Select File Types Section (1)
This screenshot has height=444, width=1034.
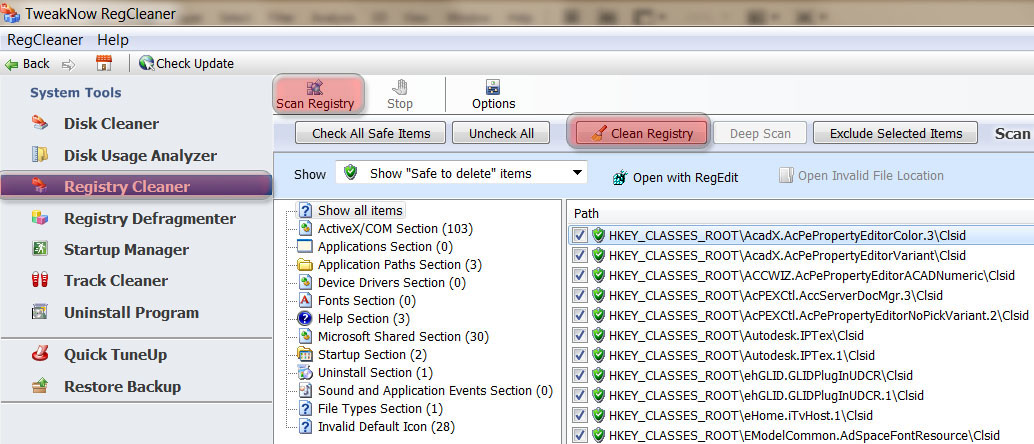tap(380, 408)
